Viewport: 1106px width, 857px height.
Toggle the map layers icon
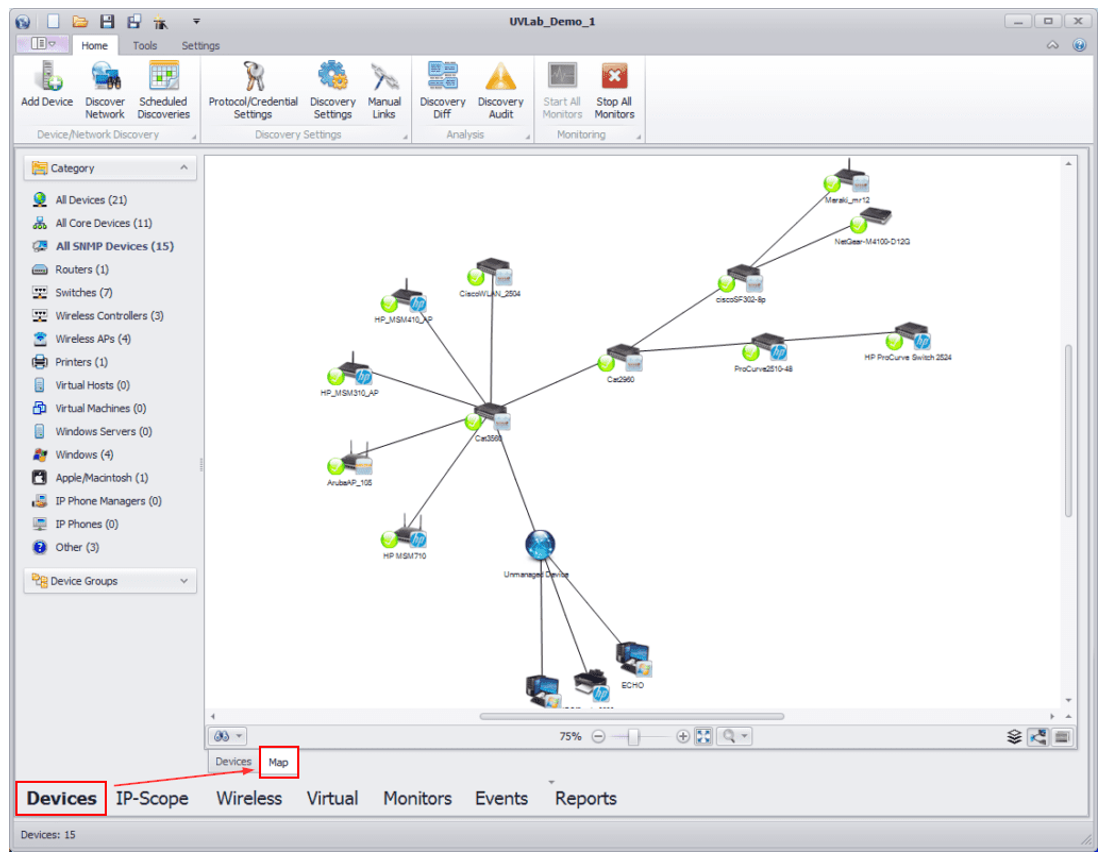(x=1015, y=737)
